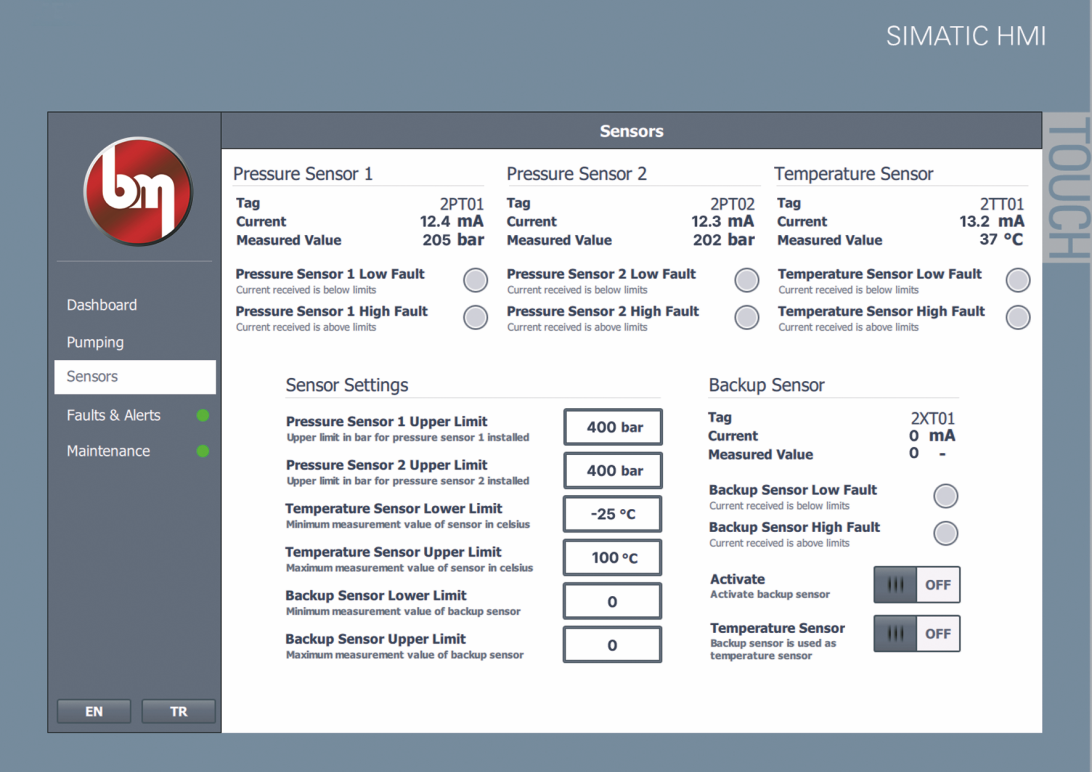Click the 2PT01 tag value

[461, 204]
